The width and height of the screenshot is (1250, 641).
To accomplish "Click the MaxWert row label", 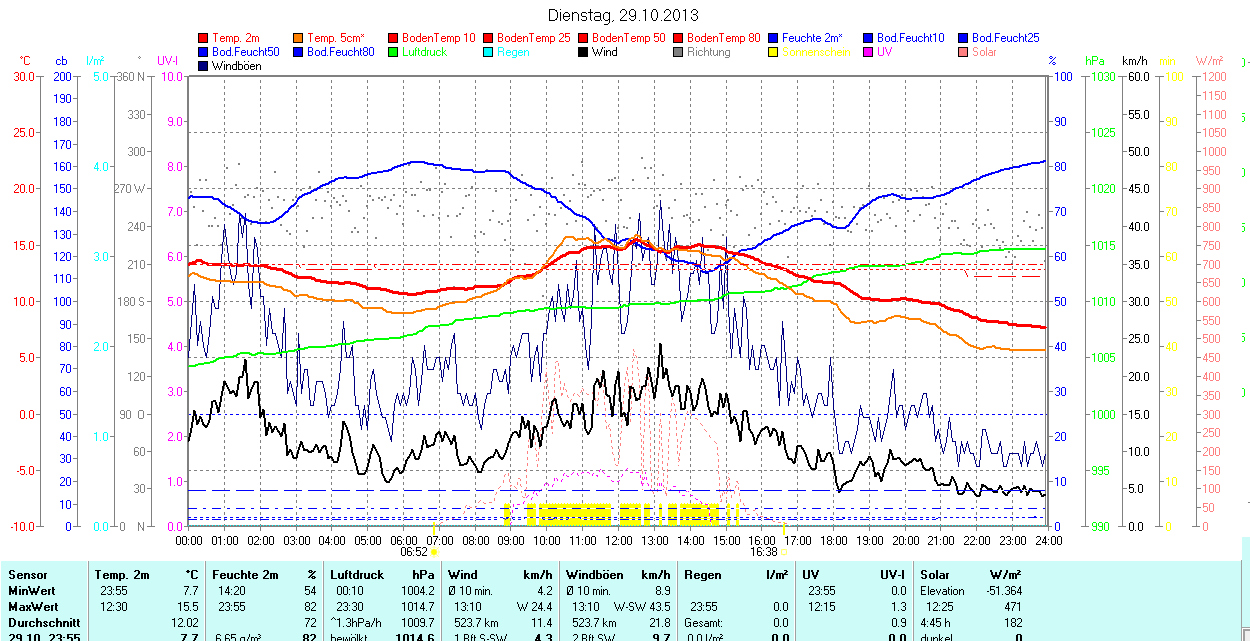I will coord(33,607).
